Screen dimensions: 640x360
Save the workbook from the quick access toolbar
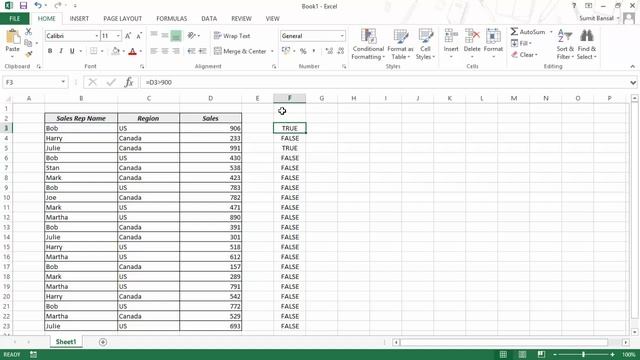[x=23, y=6]
